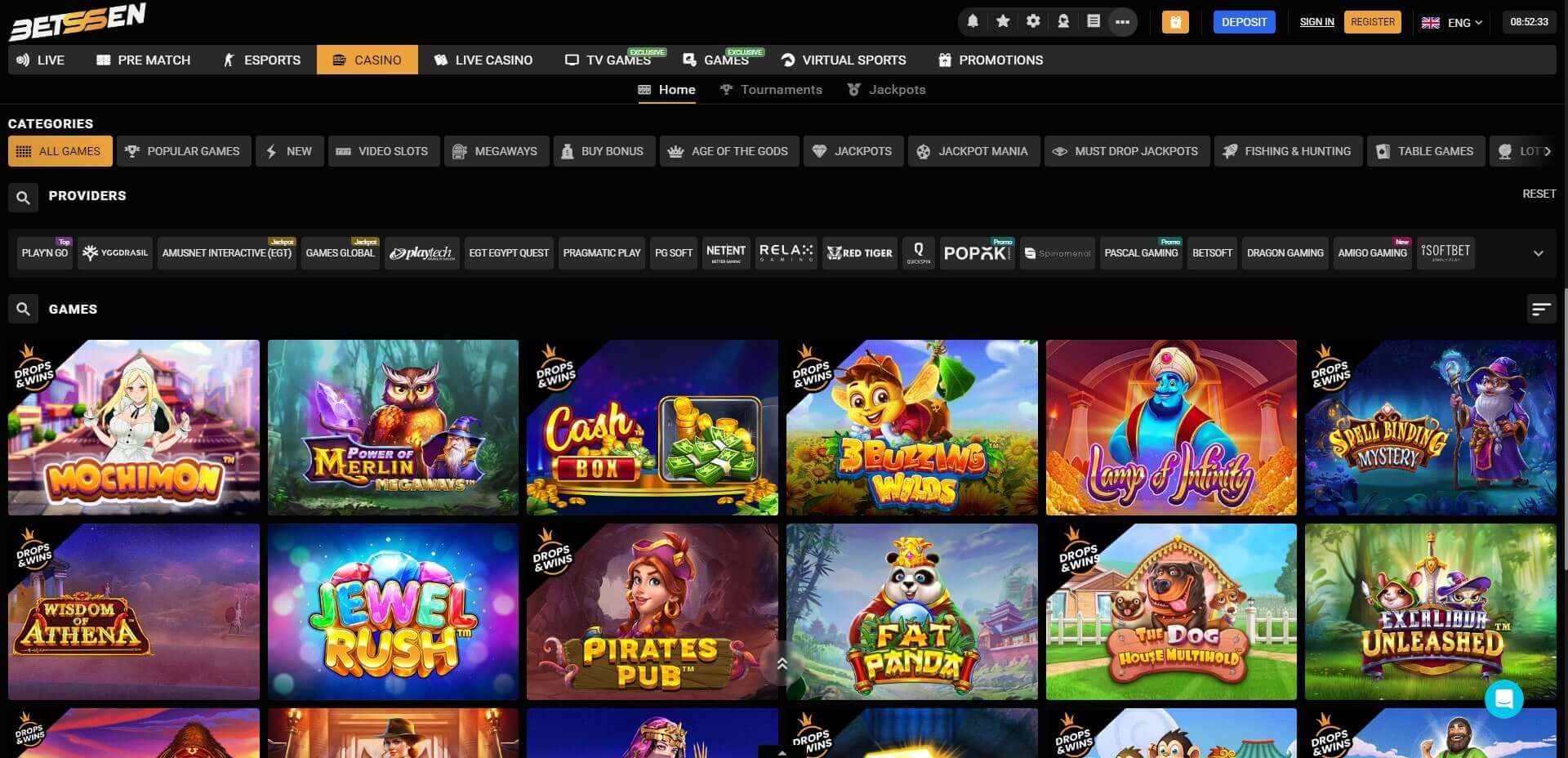The image size is (1568, 758).
Task: Expand the full providers list chevron
Action: pyautogui.click(x=1539, y=253)
